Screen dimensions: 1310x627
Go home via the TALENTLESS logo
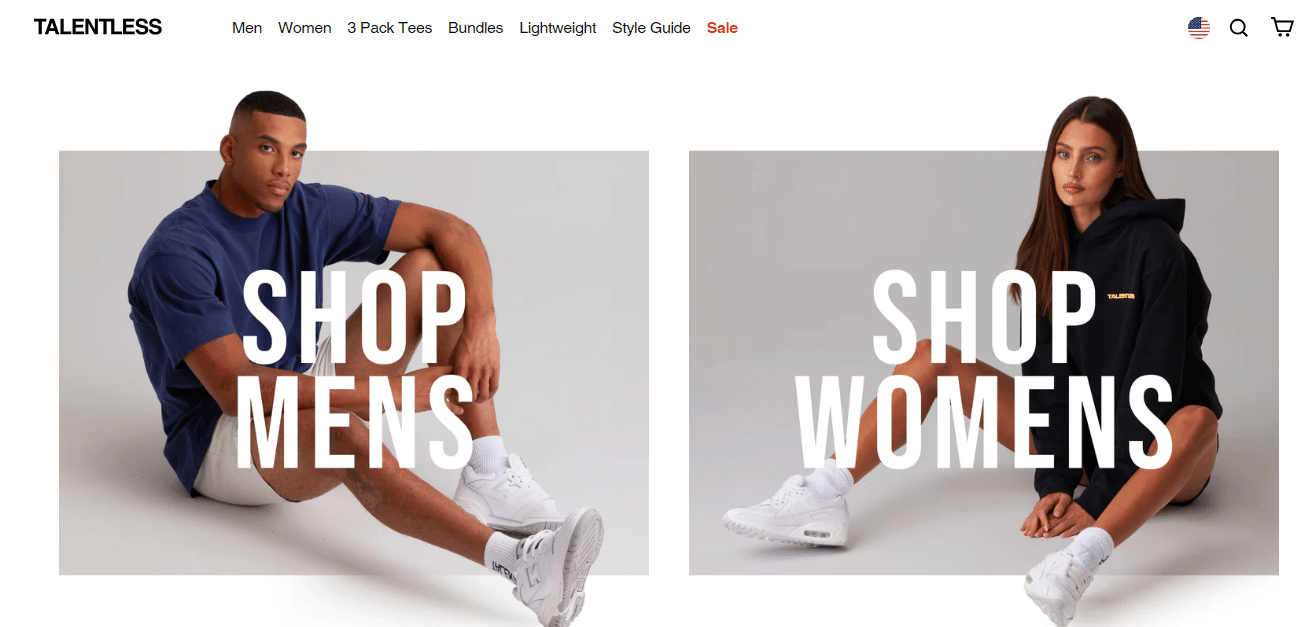tap(97, 27)
